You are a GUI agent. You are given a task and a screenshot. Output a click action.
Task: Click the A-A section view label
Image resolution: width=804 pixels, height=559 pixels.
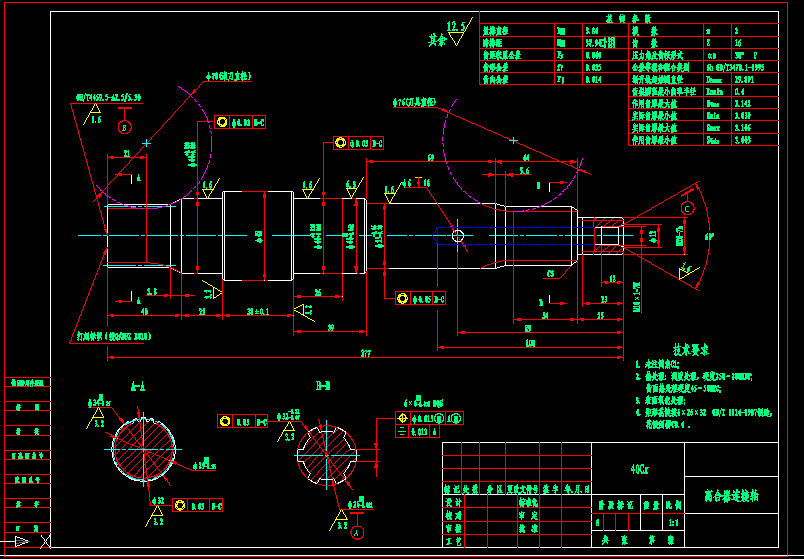click(x=137, y=386)
